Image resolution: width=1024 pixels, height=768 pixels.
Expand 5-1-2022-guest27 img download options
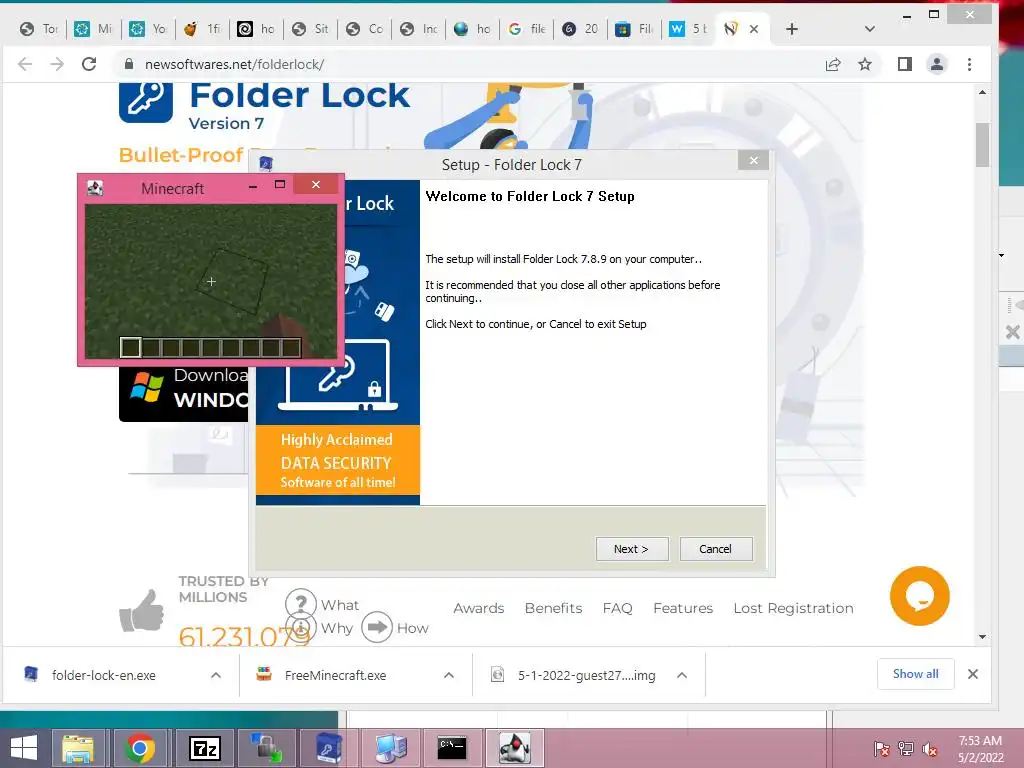682,675
